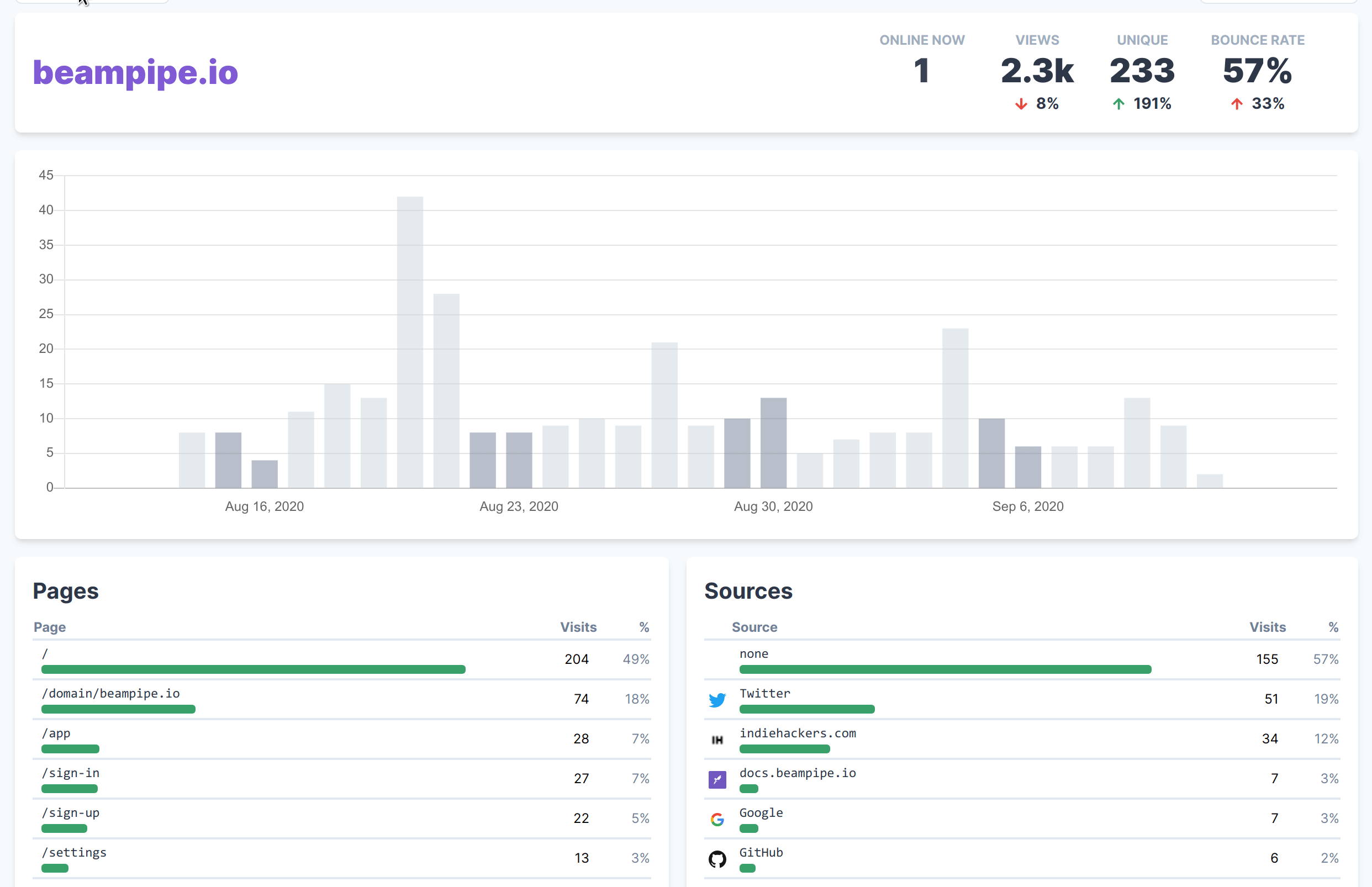Click the tallest bar in the chart

[x=409, y=342]
